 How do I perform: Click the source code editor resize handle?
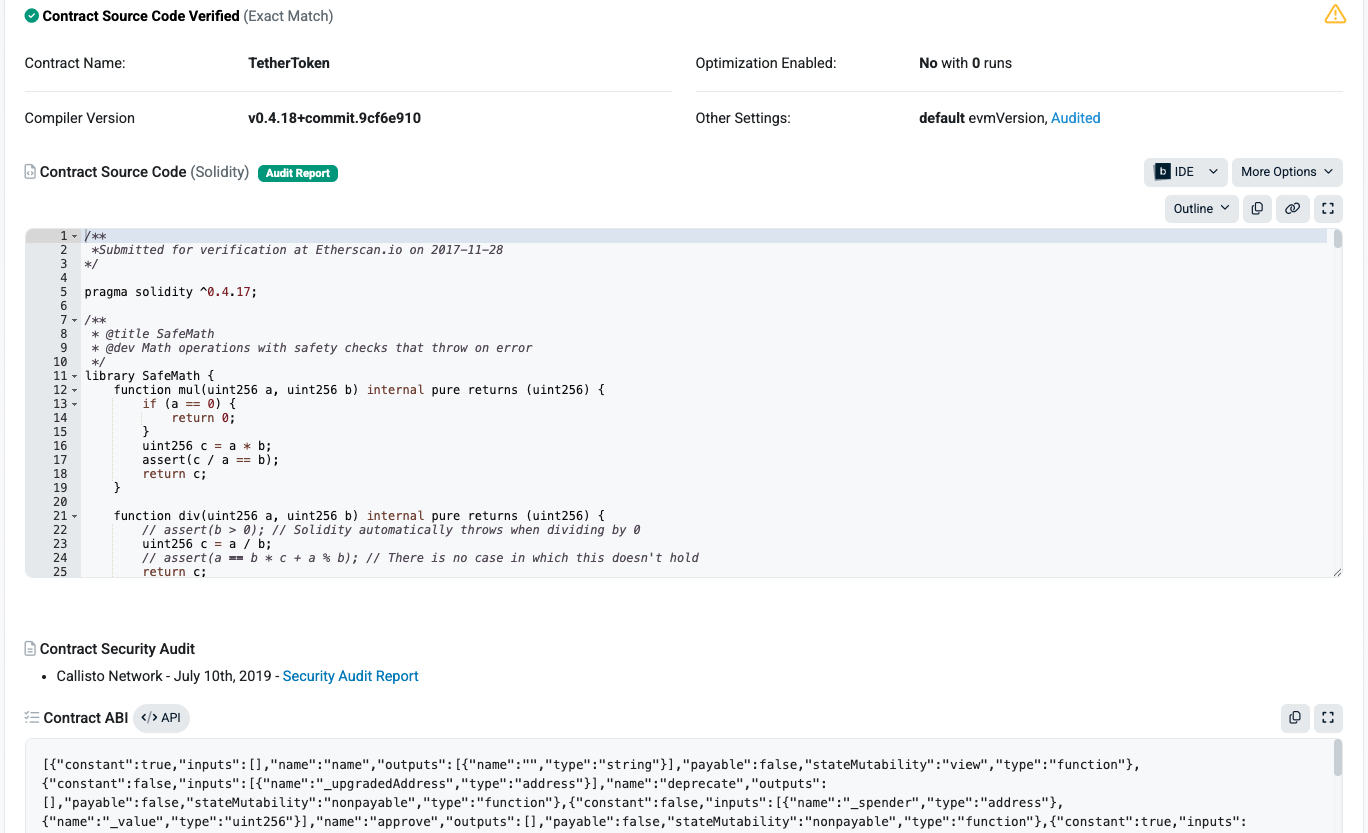tap(1337, 572)
